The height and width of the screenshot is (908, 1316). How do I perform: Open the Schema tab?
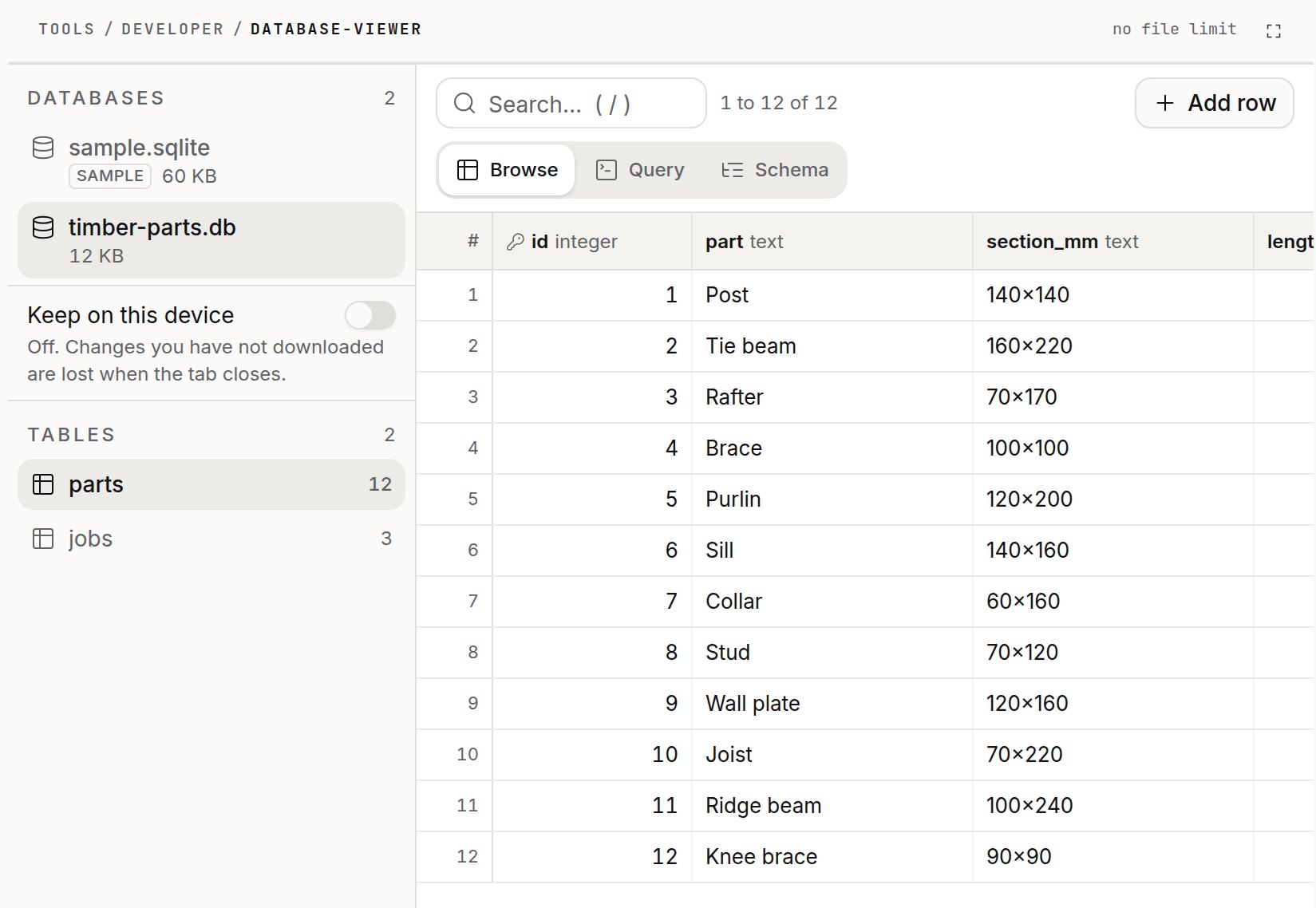pyautogui.click(x=775, y=170)
